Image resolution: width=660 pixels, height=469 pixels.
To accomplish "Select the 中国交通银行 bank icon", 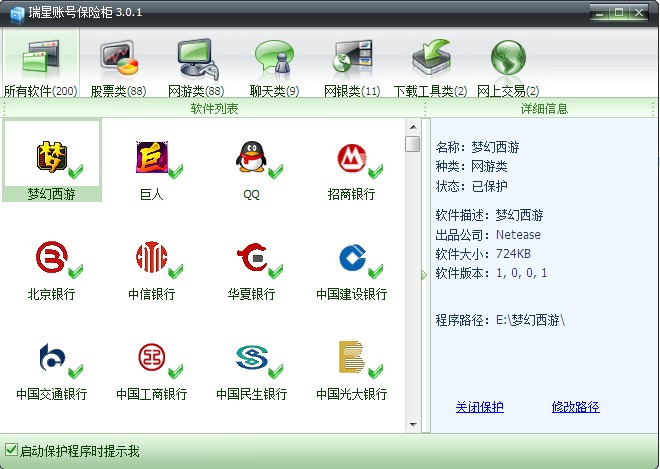I will click(x=52, y=357).
